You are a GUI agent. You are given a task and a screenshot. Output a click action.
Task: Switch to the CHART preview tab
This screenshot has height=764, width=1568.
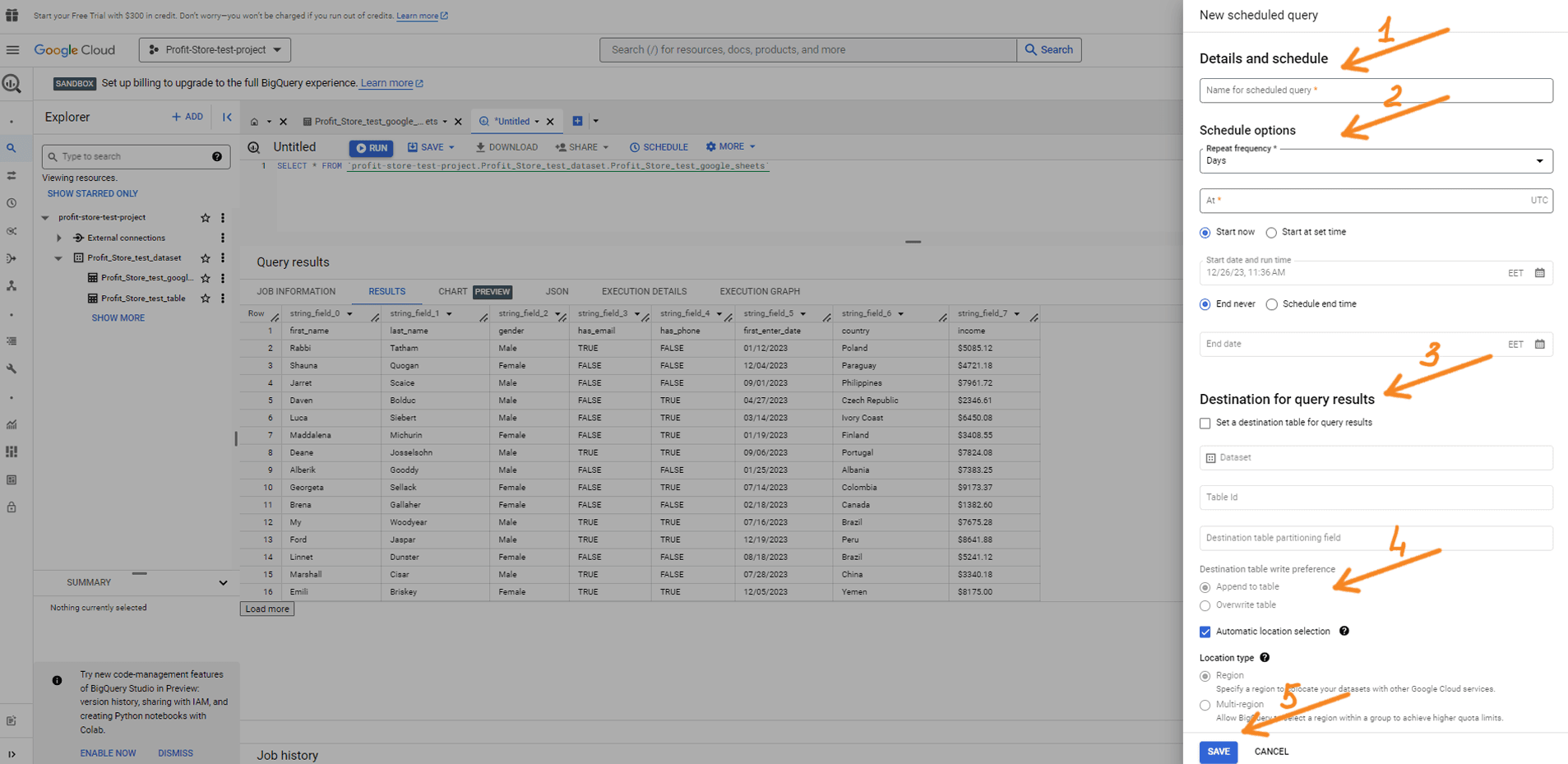[x=474, y=291]
